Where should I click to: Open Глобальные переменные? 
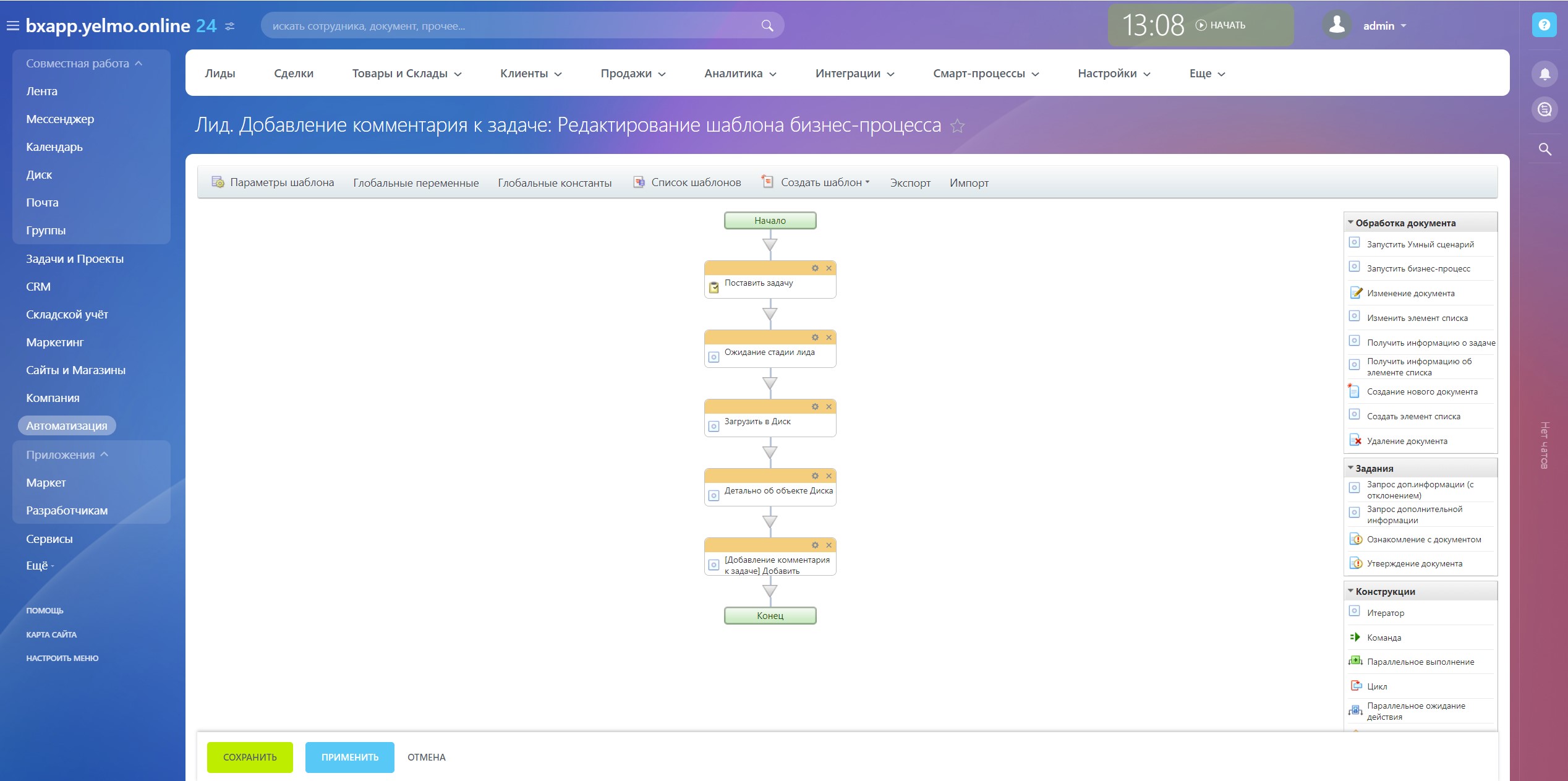(x=415, y=183)
